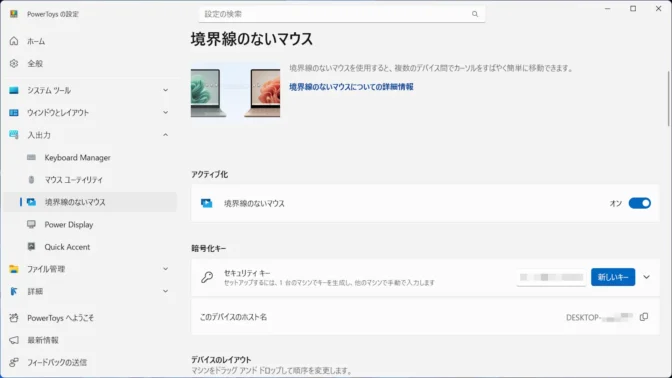Click the Send Feedback icon
The height and width of the screenshot is (378, 672).
pos(14,362)
